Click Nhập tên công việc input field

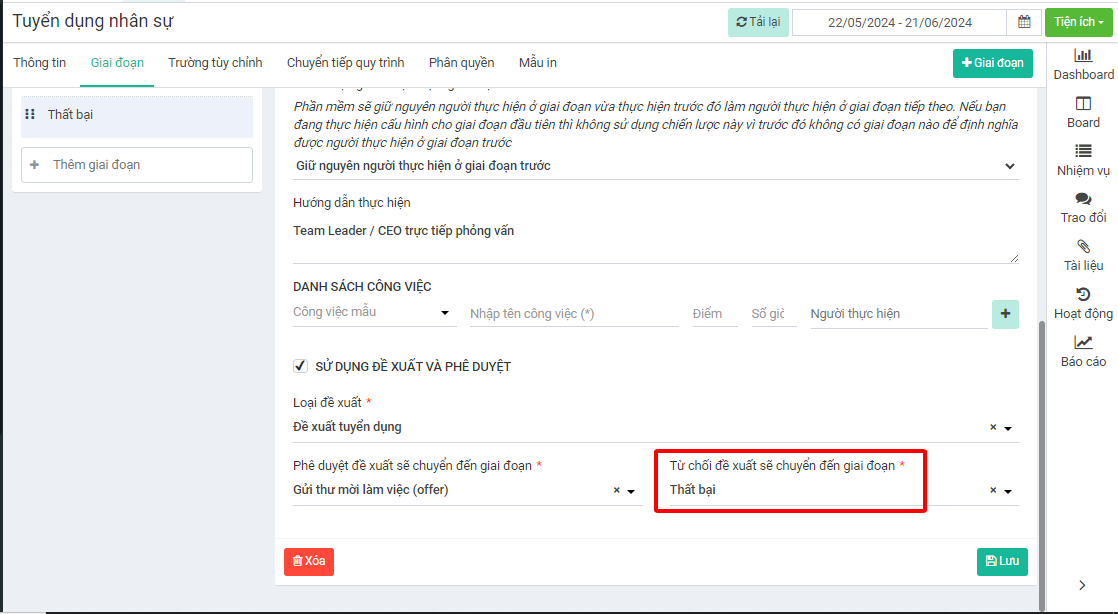573,314
